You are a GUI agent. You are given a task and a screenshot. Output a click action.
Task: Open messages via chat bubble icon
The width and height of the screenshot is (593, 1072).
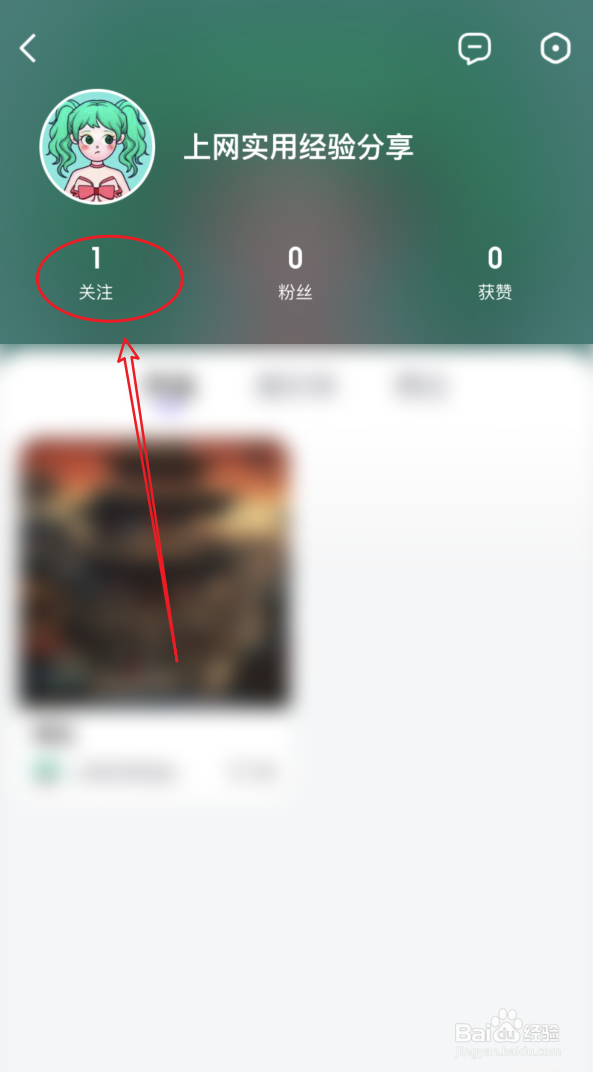coord(474,49)
